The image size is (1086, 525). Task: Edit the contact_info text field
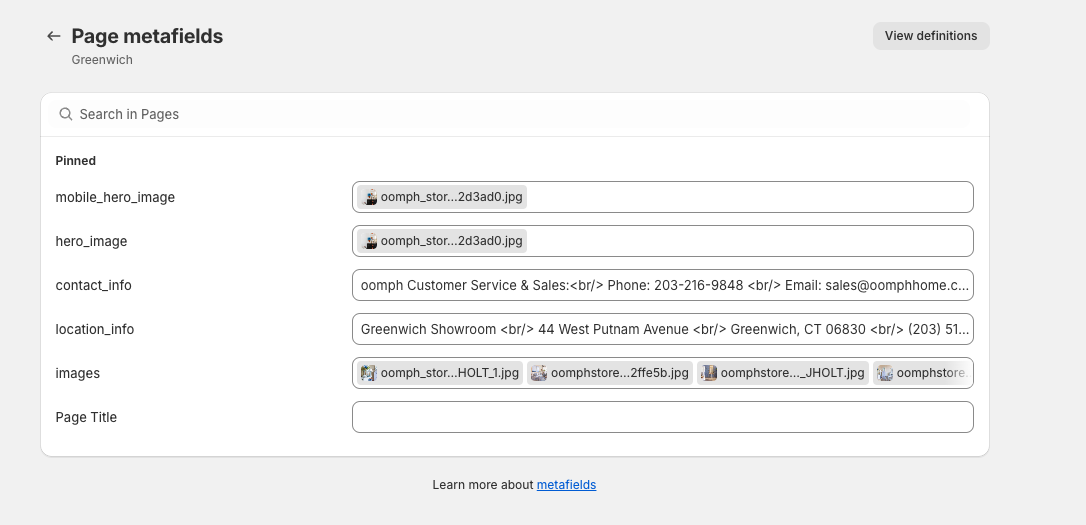[x=663, y=285]
